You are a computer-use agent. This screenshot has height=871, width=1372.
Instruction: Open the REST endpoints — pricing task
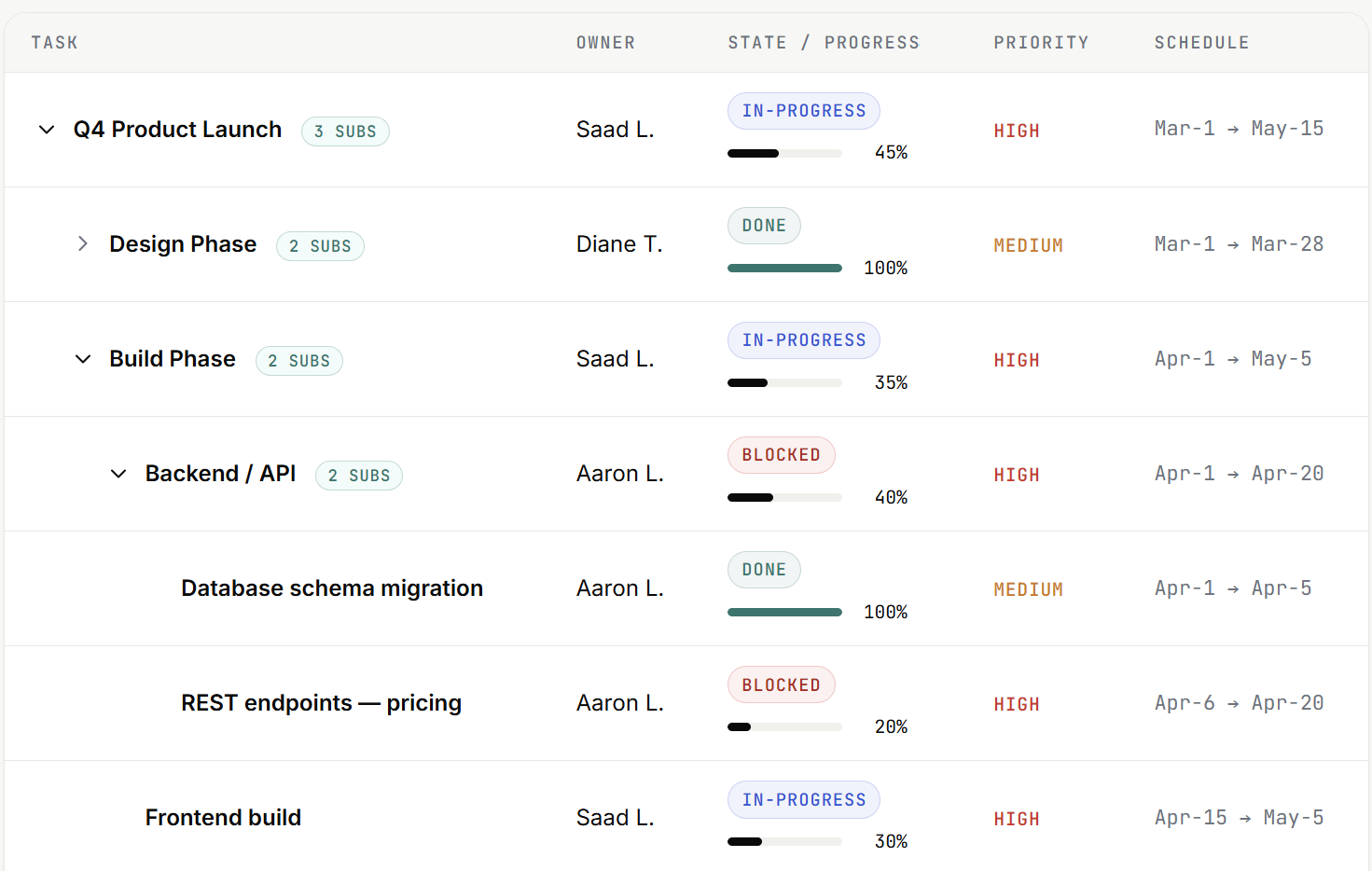(321, 703)
